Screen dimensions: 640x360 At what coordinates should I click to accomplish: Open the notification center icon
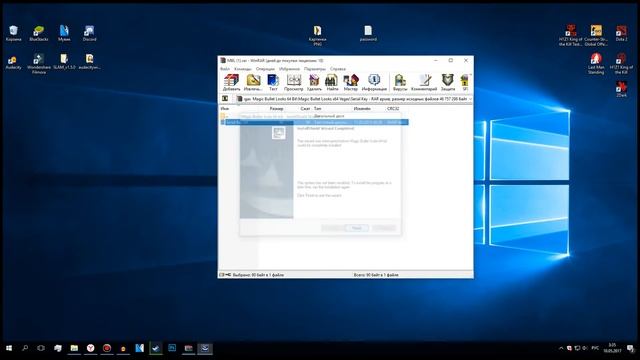[x=631, y=348]
